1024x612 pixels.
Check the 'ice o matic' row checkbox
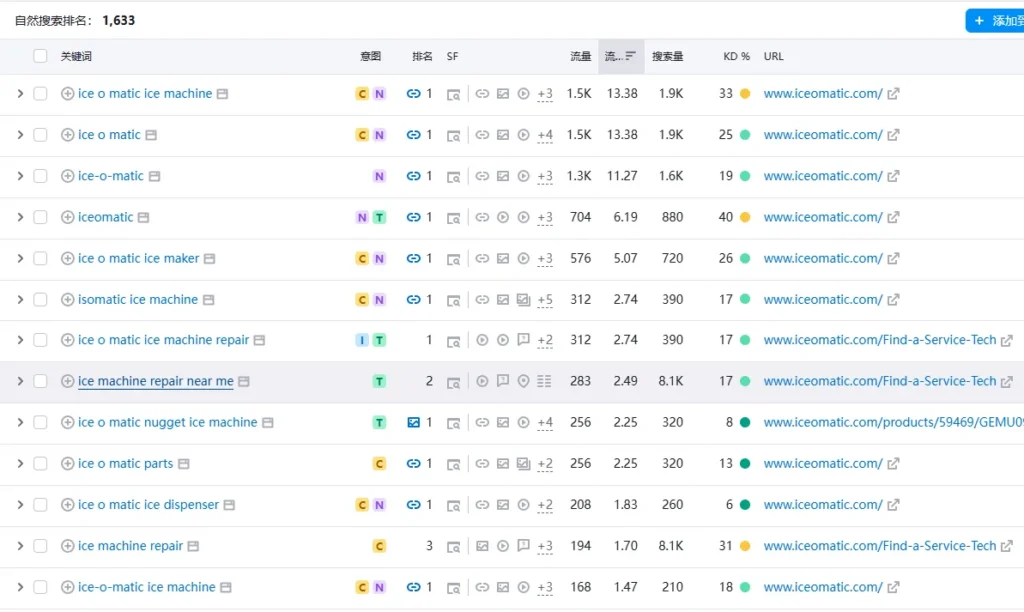click(40, 135)
